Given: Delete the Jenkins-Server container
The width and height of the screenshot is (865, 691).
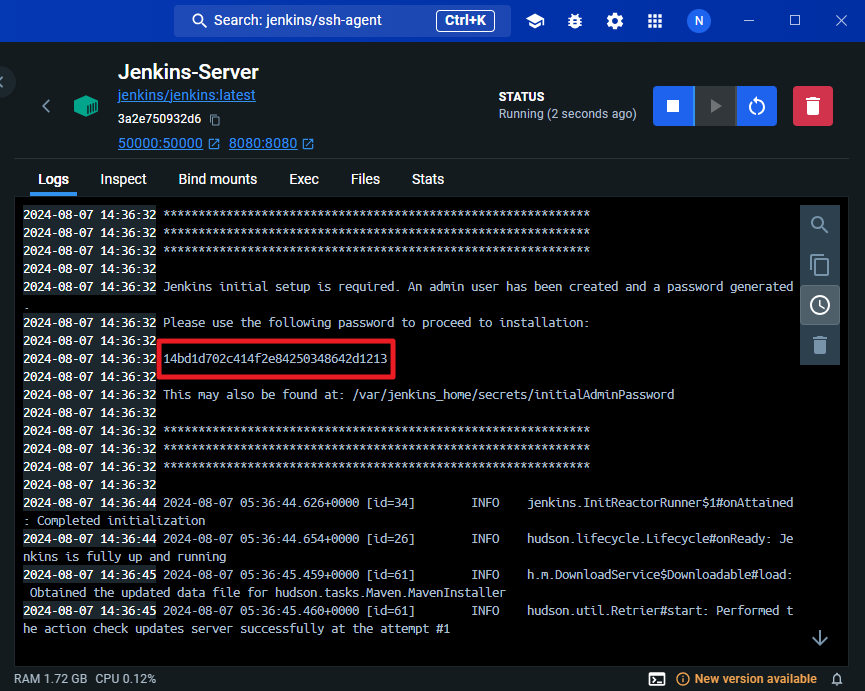Looking at the screenshot, I should coord(813,106).
